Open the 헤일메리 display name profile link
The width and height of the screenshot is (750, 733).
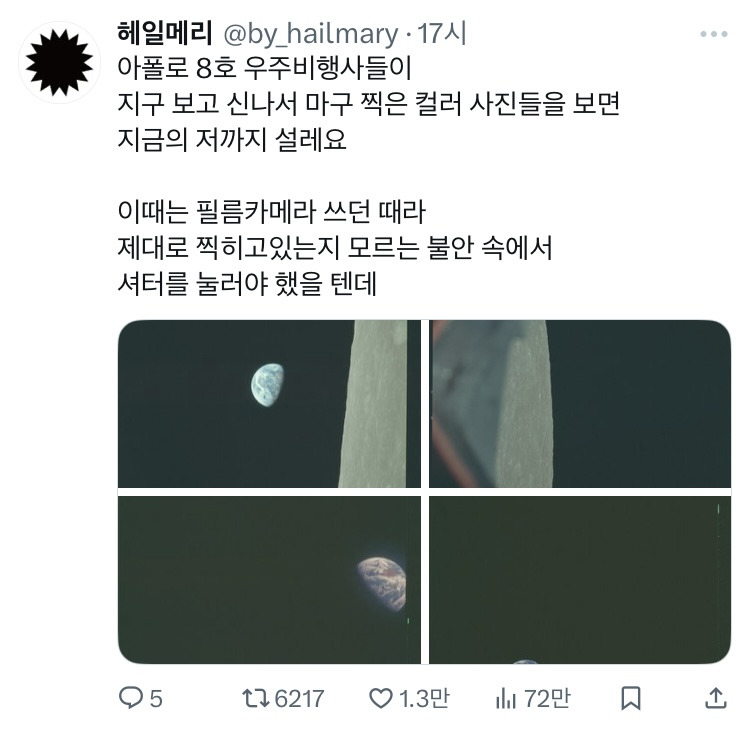tap(165, 33)
